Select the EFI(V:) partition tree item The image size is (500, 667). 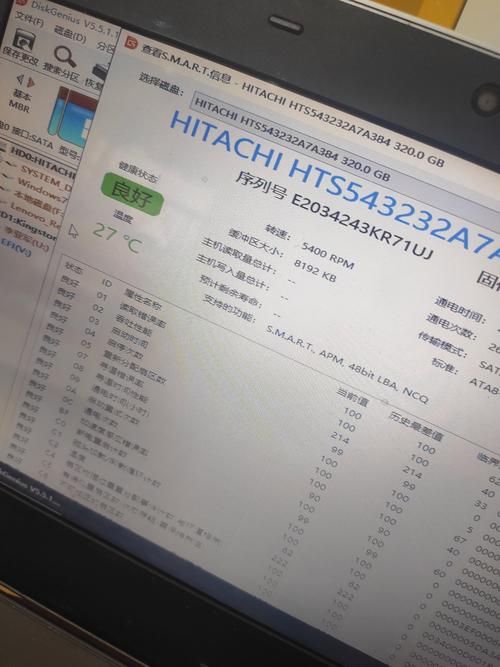click(x=17, y=247)
